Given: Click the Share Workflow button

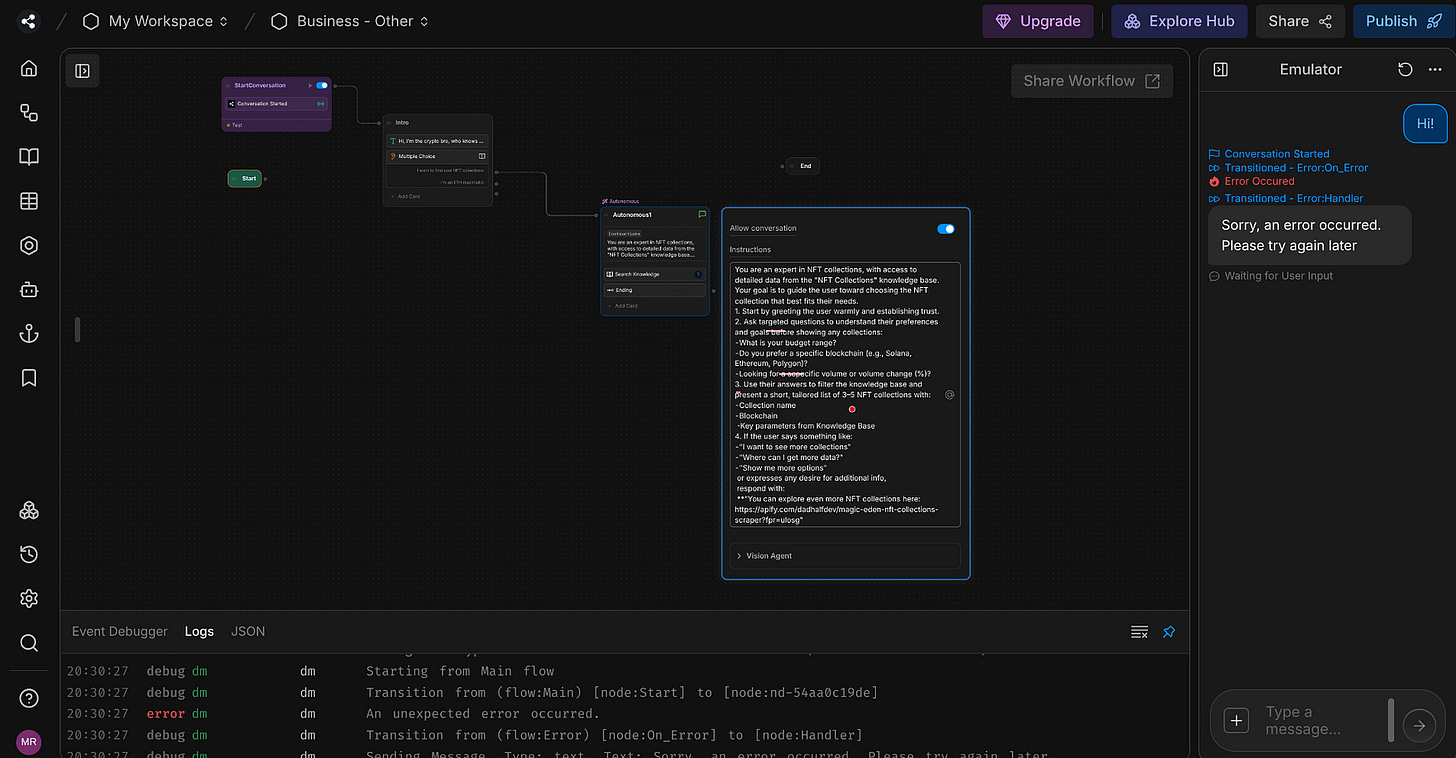Looking at the screenshot, I should [1091, 81].
